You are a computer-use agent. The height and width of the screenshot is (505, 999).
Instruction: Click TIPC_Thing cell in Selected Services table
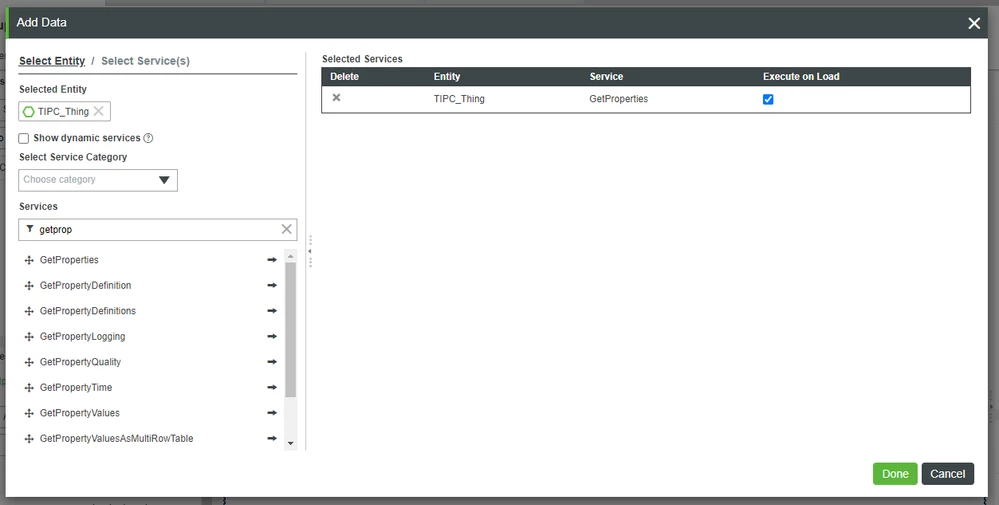(459, 99)
